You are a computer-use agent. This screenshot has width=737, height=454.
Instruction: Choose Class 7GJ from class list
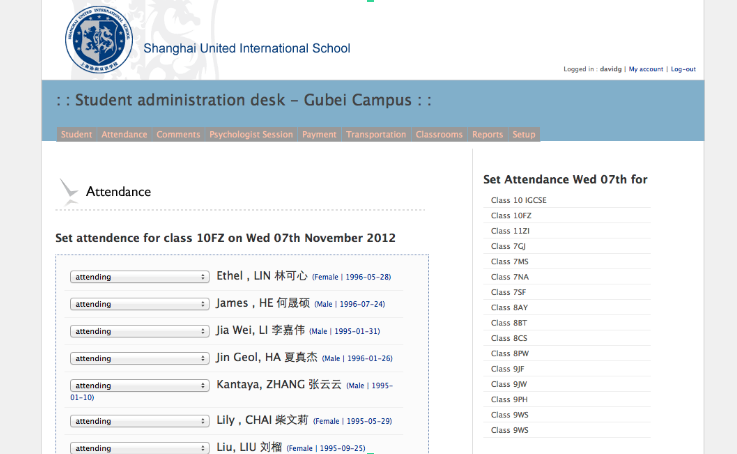pyautogui.click(x=508, y=246)
